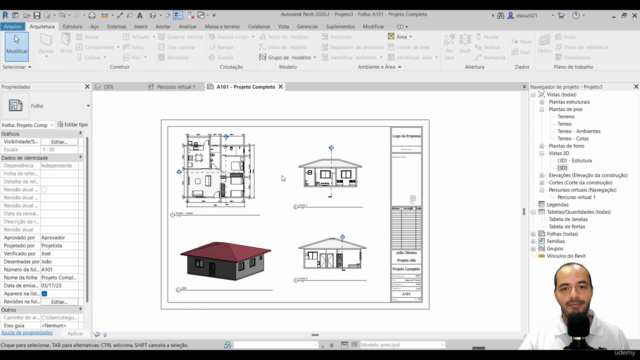Click the Close Inactive Views icon

coord(191,16)
